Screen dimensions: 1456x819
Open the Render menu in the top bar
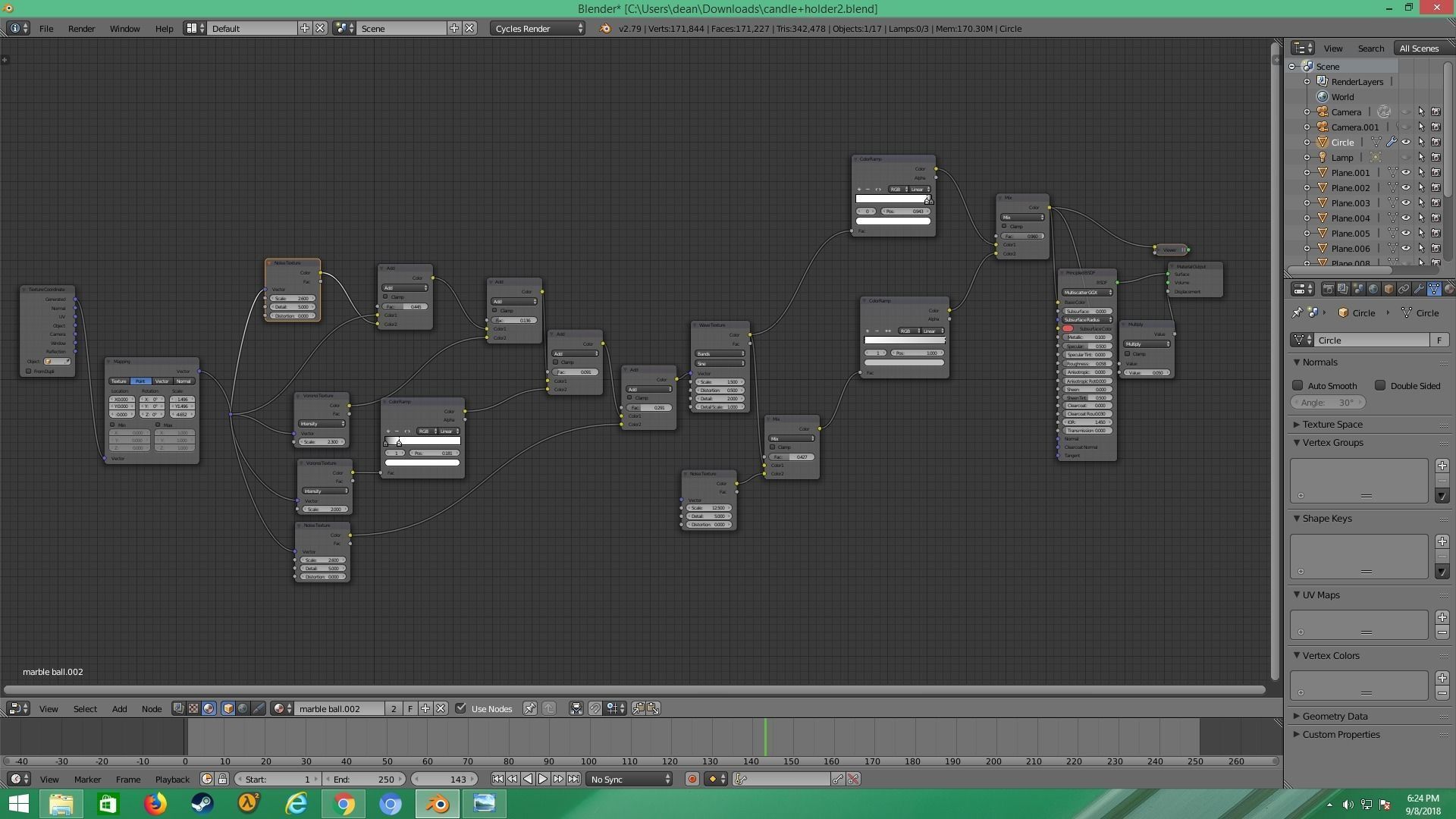[81, 28]
